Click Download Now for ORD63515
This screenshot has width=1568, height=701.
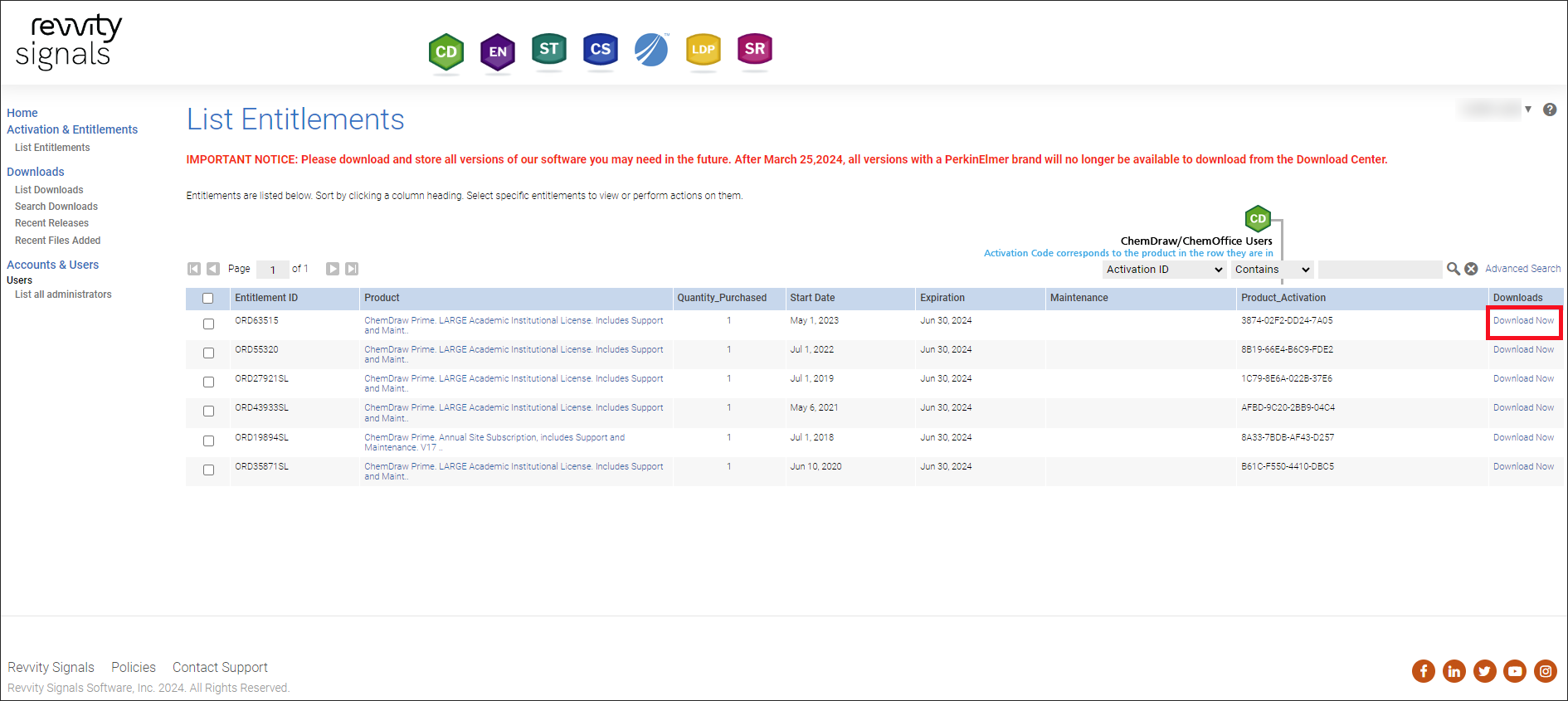pyautogui.click(x=1524, y=320)
